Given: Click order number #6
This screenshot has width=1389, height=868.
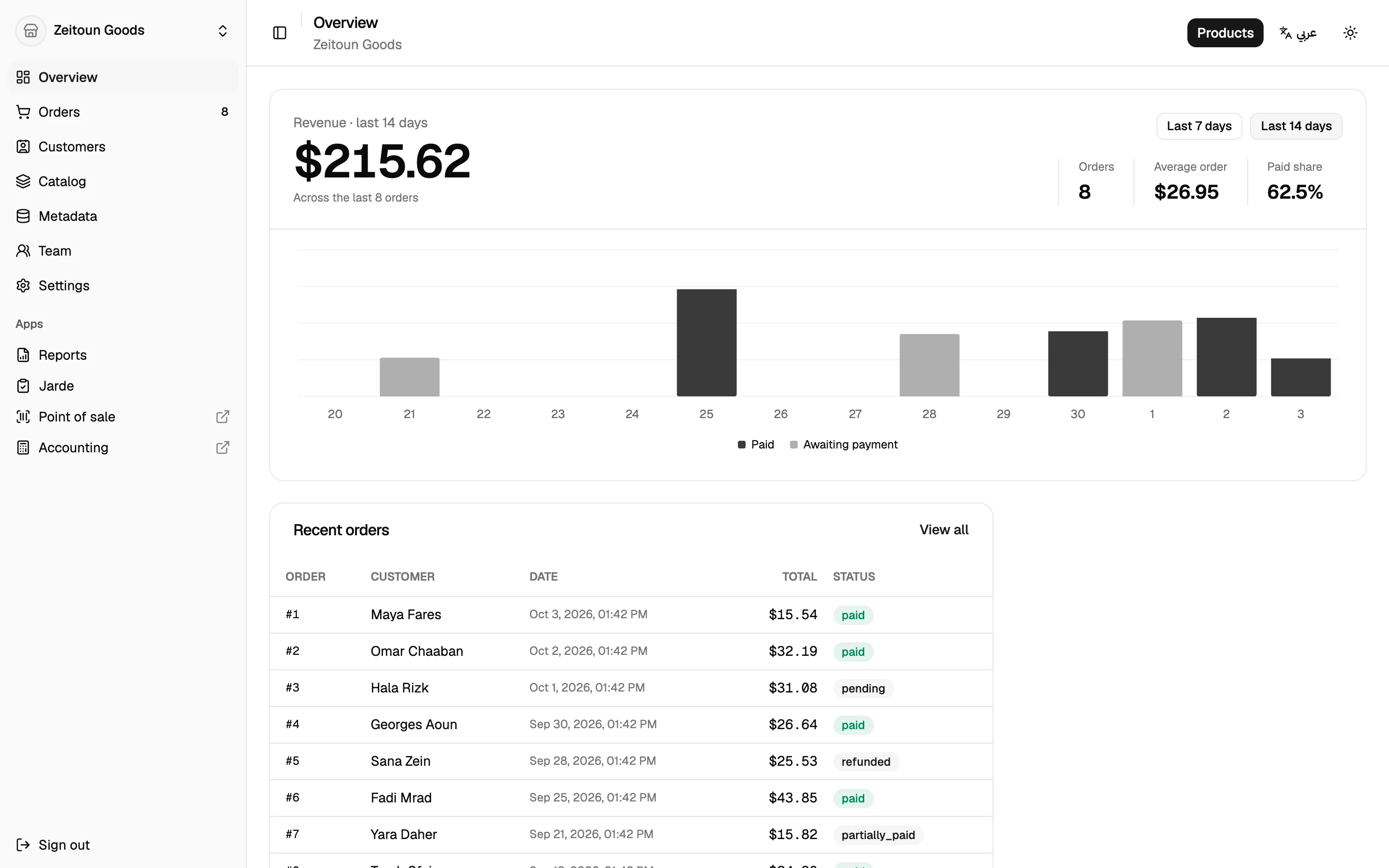Looking at the screenshot, I should coord(293,798).
